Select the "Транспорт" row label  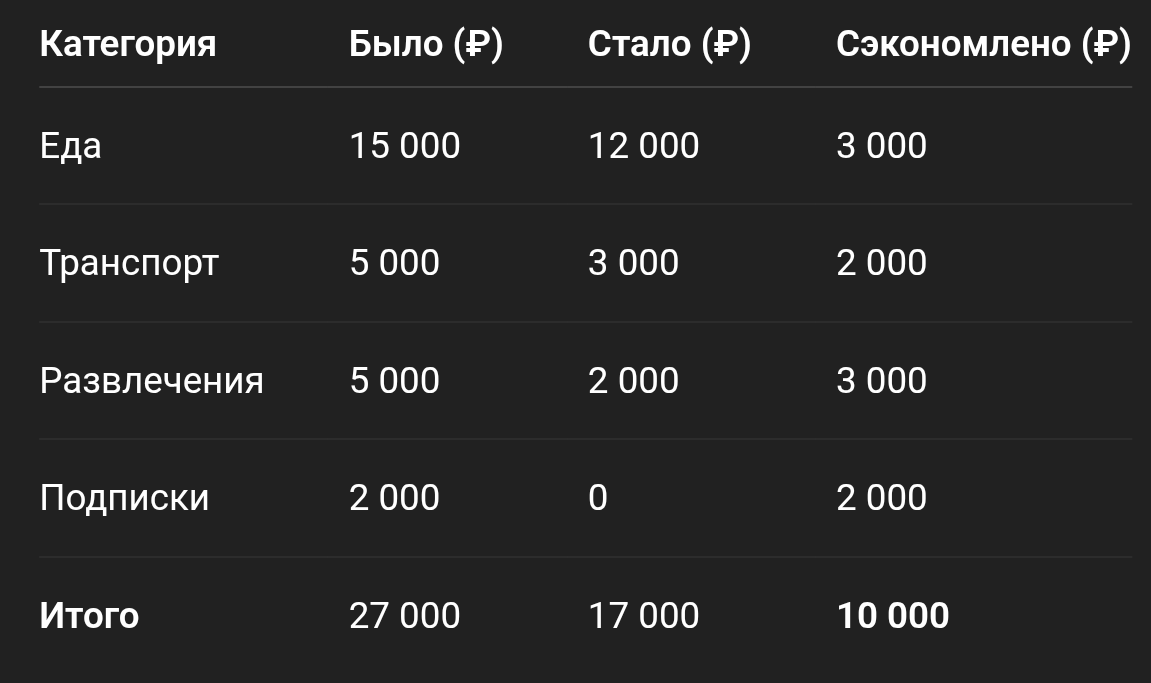[129, 263]
